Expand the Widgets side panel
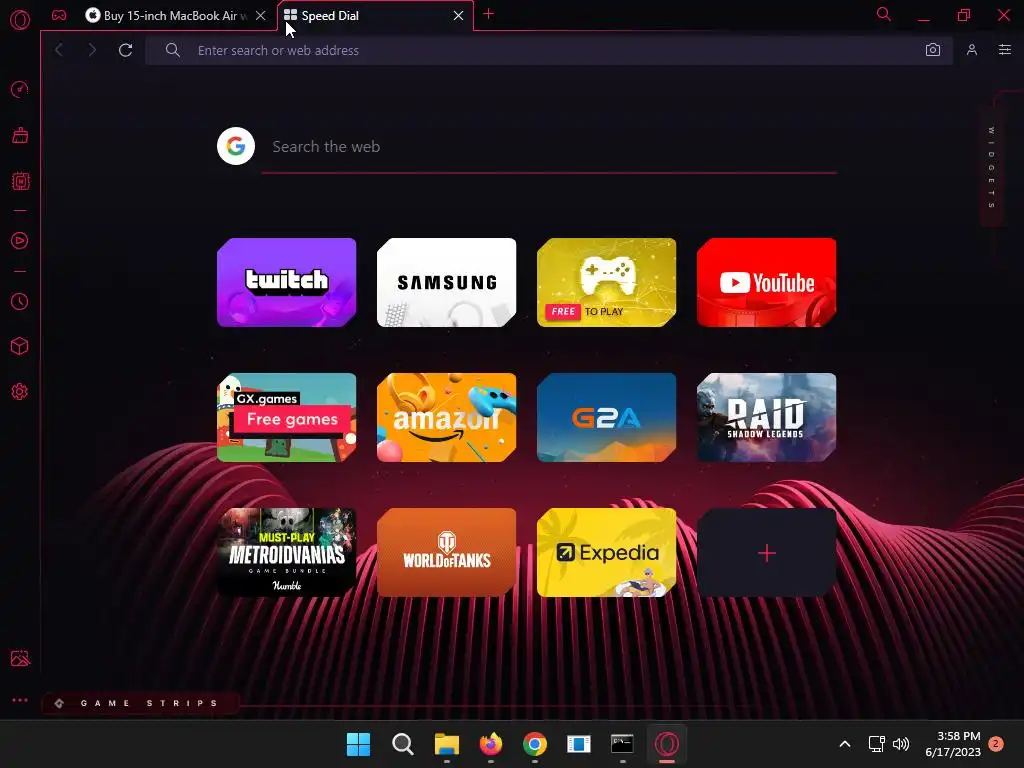Image resolution: width=1024 pixels, height=768 pixels. (991, 167)
